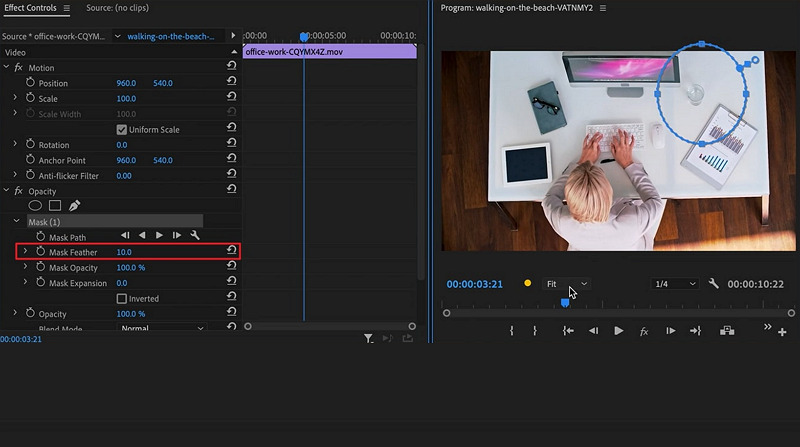The height and width of the screenshot is (447, 800).
Task: Open the Button Editor plus icon
Action: (x=782, y=332)
